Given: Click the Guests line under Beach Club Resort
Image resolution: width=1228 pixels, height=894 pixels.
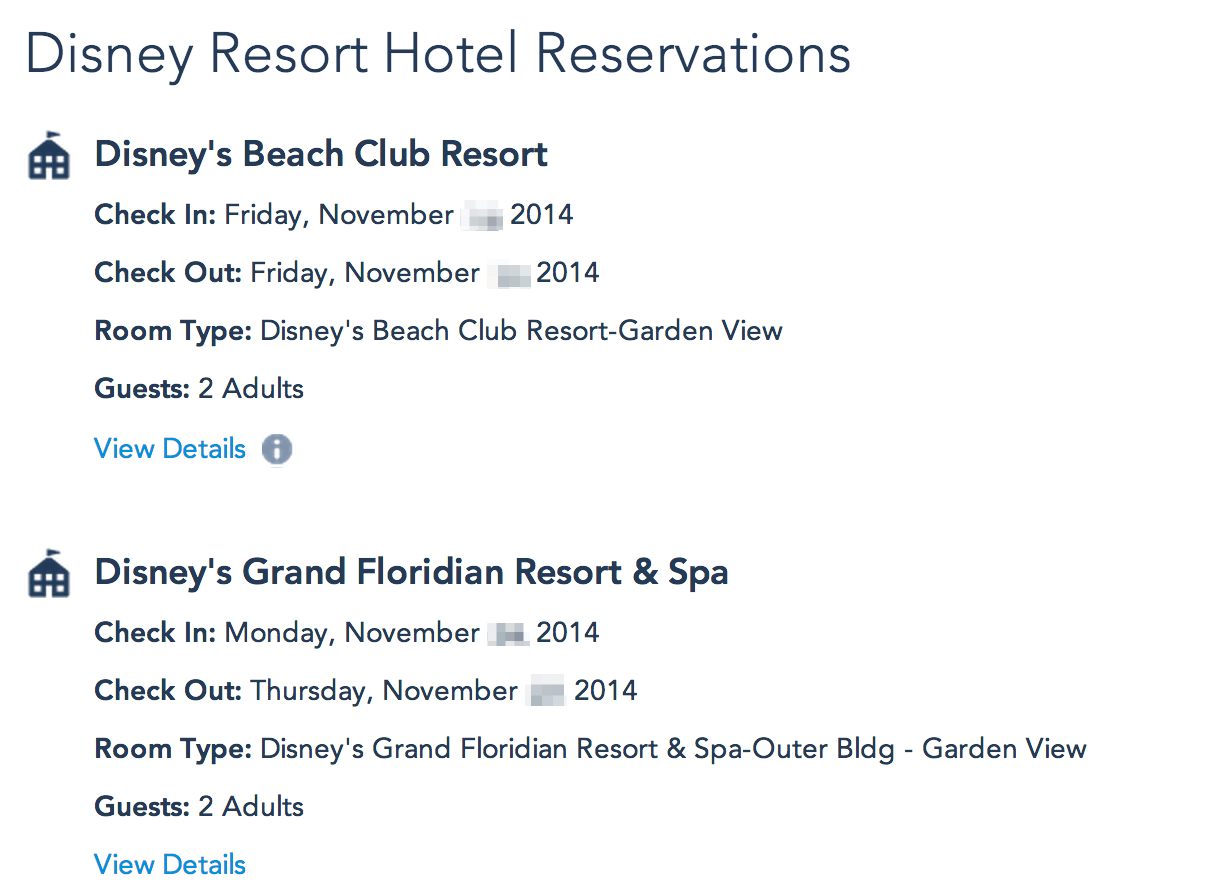Looking at the screenshot, I should [199, 389].
